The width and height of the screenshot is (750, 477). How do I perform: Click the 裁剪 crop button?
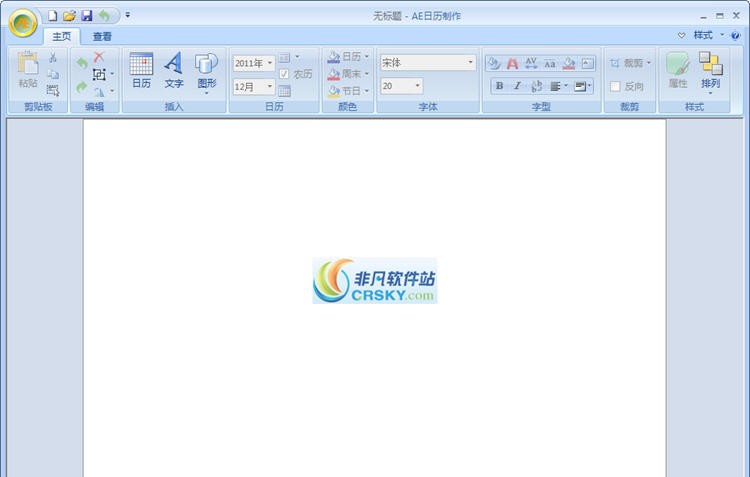pyautogui.click(x=630, y=63)
